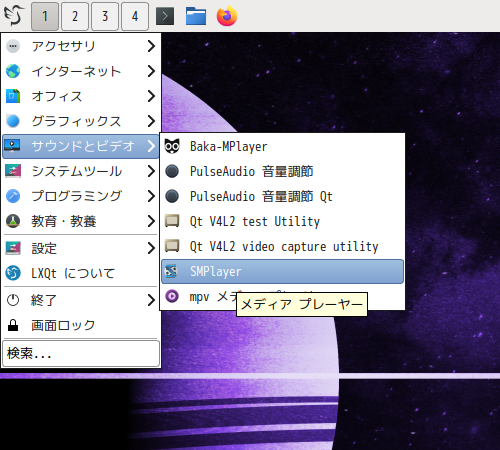Select the サウンドとビデオ menu entry

pos(81,146)
